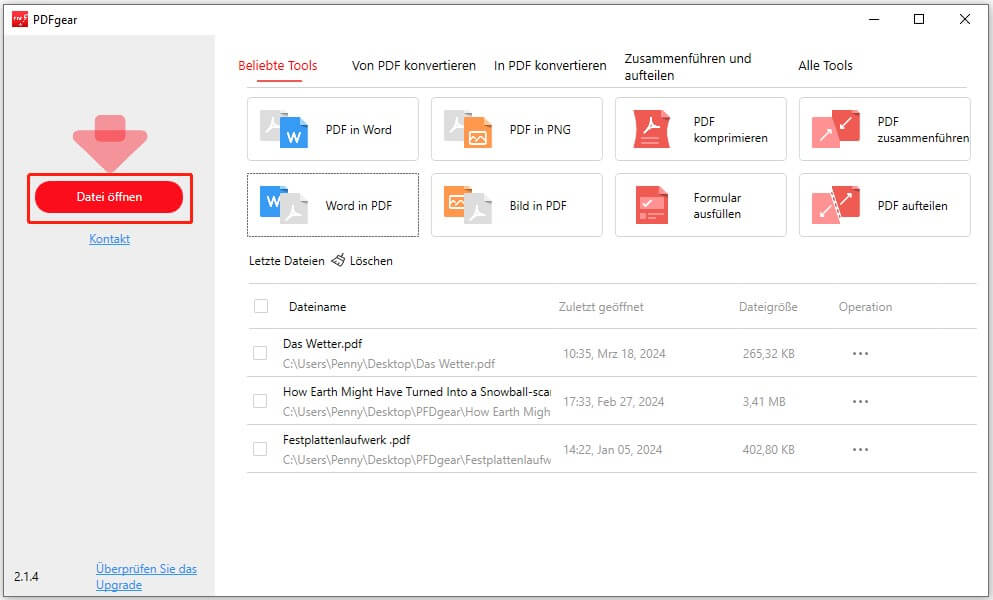Image resolution: width=993 pixels, height=600 pixels.
Task: Open the Operation menu for Das Wetter.pdf
Action: pos(860,352)
